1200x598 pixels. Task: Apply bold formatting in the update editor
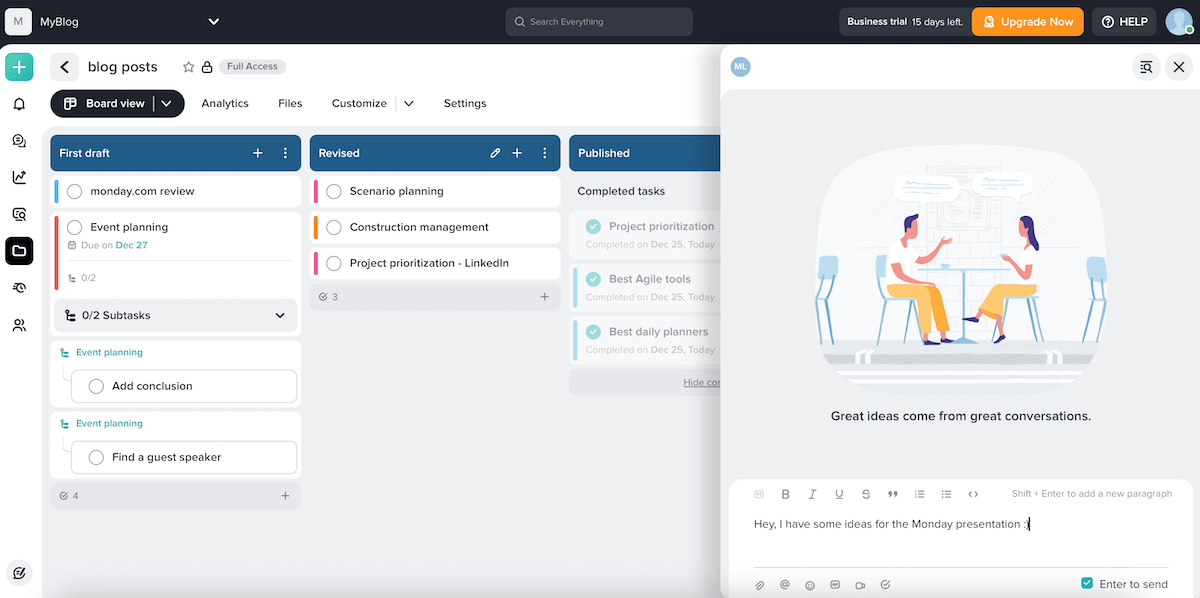coord(785,493)
